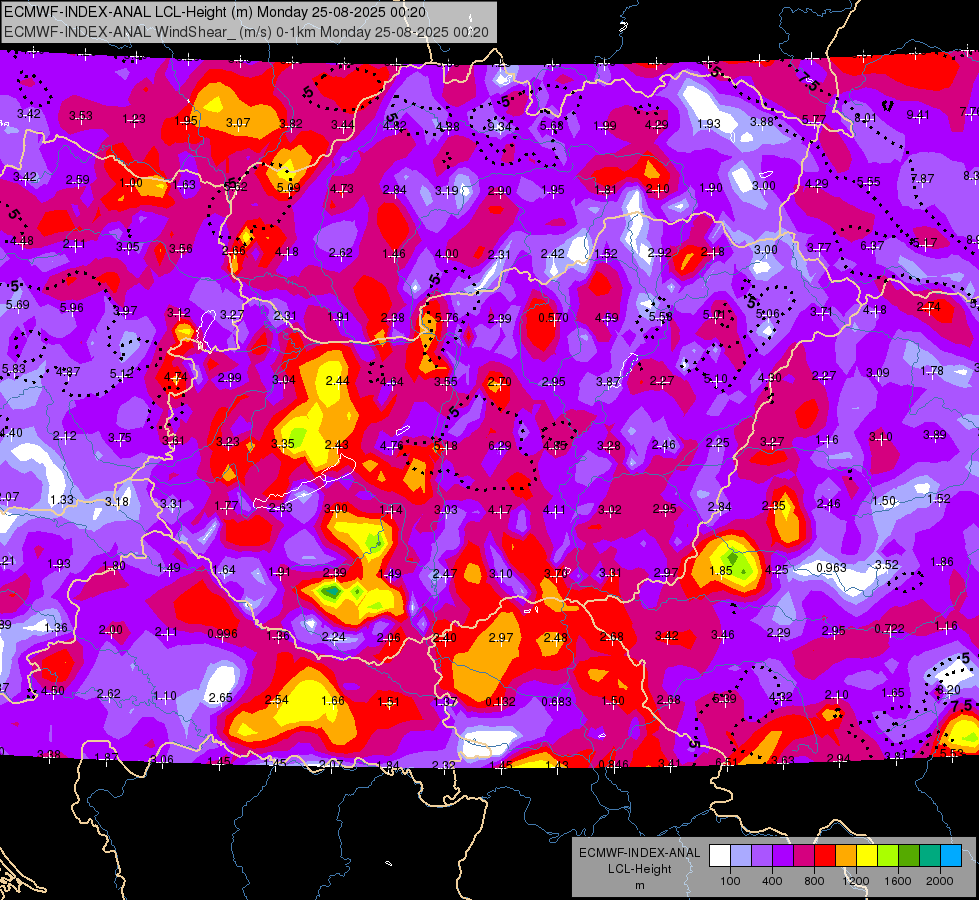The height and width of the screenshot is (900, 979).
Task: Click the wind shear value 3.87
Action: pos(608,381)
